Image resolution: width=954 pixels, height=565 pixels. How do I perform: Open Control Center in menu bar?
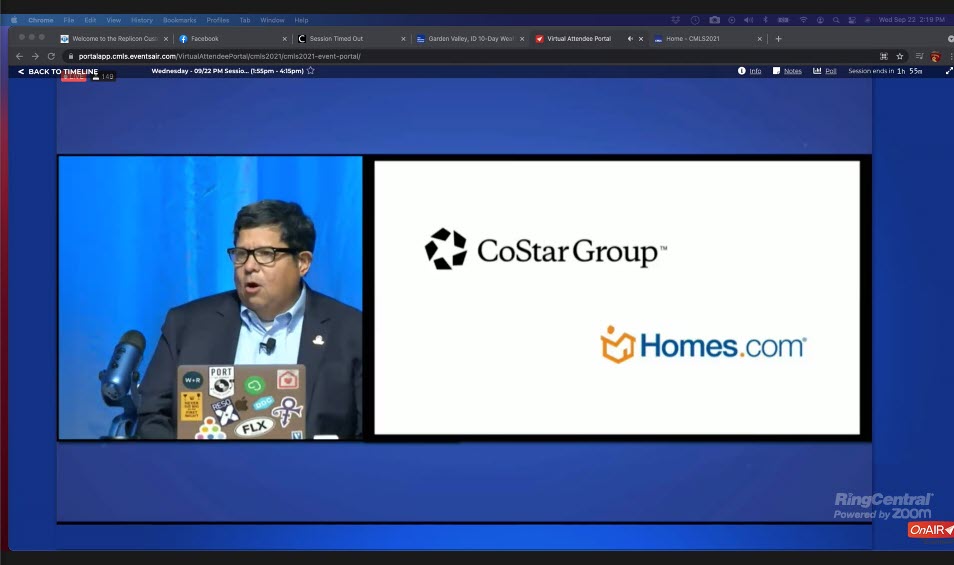852,20
